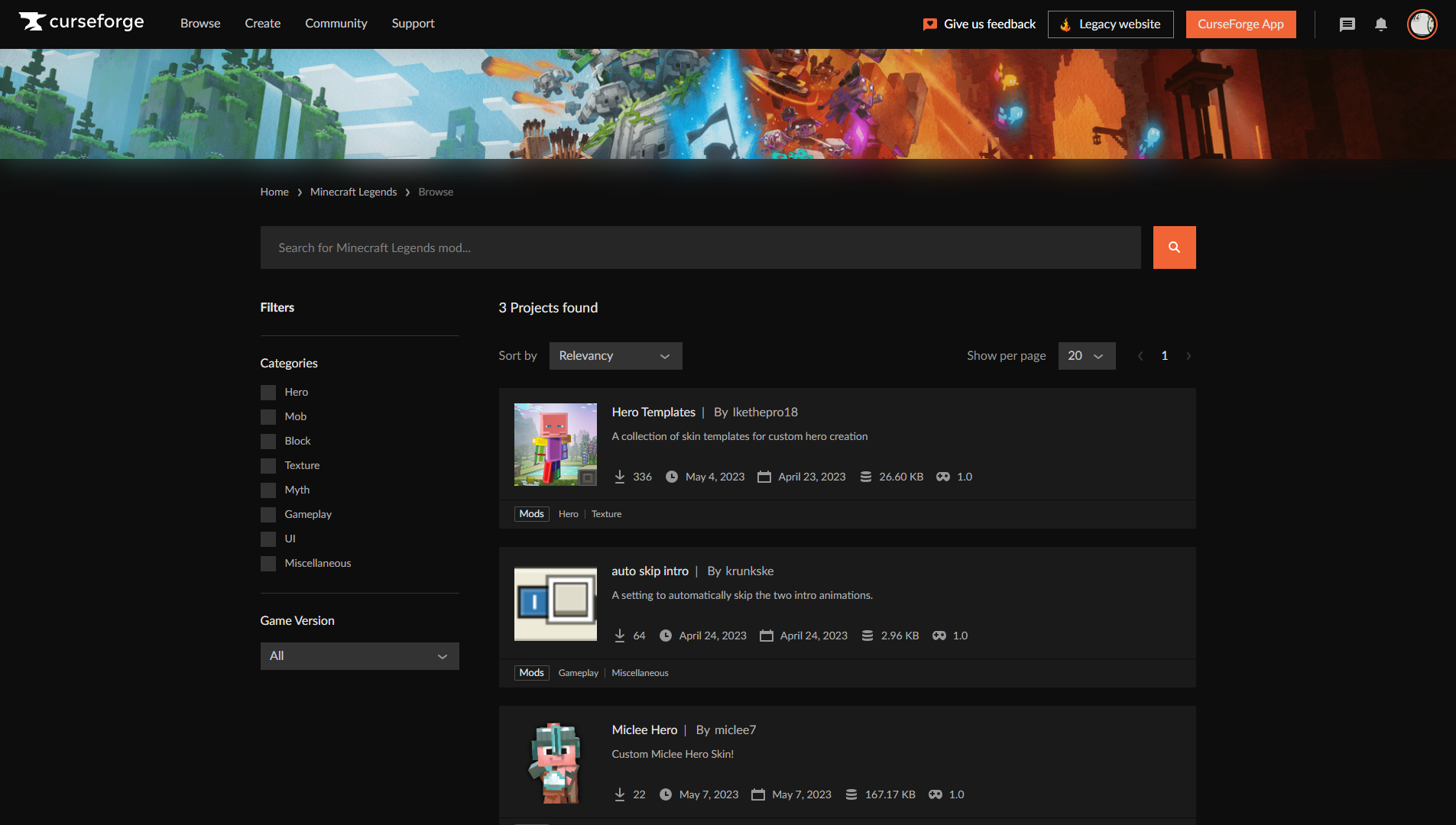Open the messages chat icon

click(x=1347, y=24)
